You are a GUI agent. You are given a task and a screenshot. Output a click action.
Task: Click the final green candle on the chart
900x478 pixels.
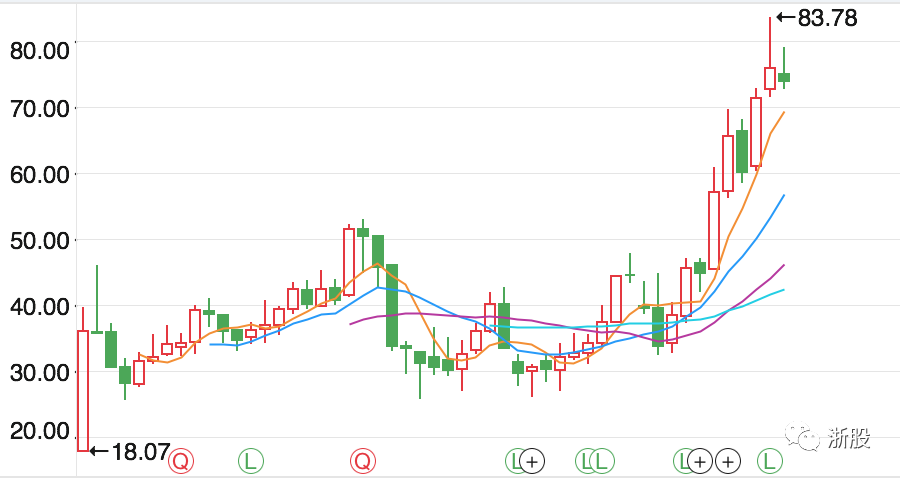click(x=784, y=77)
